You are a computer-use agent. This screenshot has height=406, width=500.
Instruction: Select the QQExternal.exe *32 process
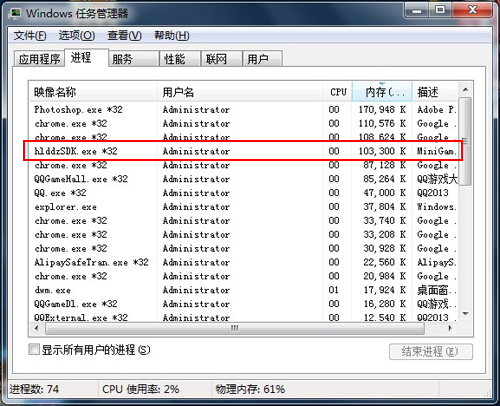click(243, 317)
